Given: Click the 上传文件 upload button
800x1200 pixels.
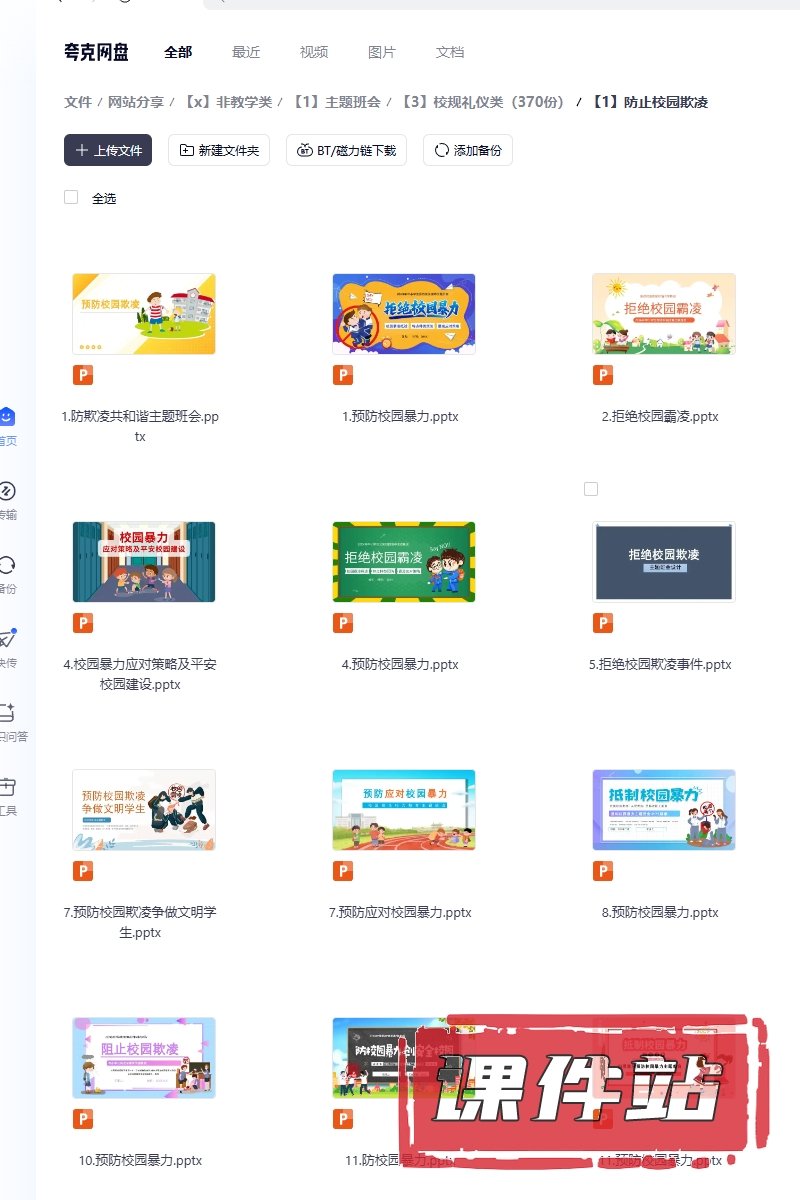Looking at the screenshot, I should click(x=108, y=150).
